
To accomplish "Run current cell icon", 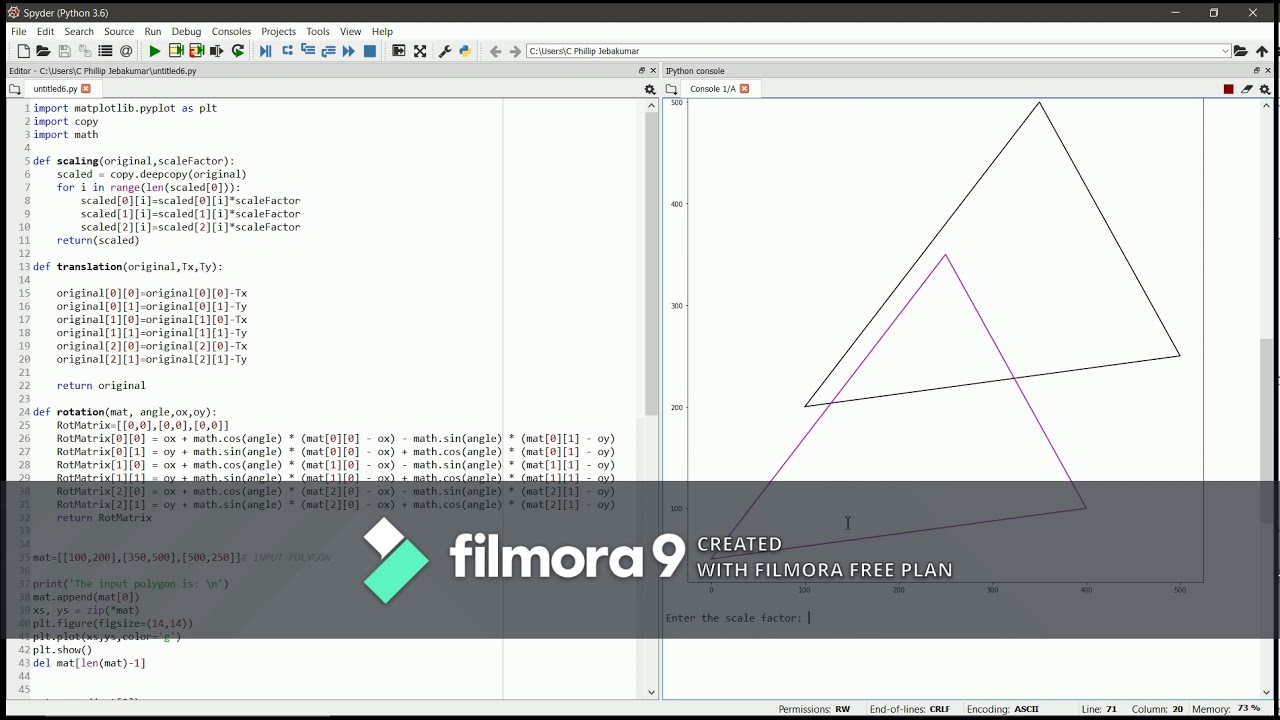I will (x=176, y=51).
